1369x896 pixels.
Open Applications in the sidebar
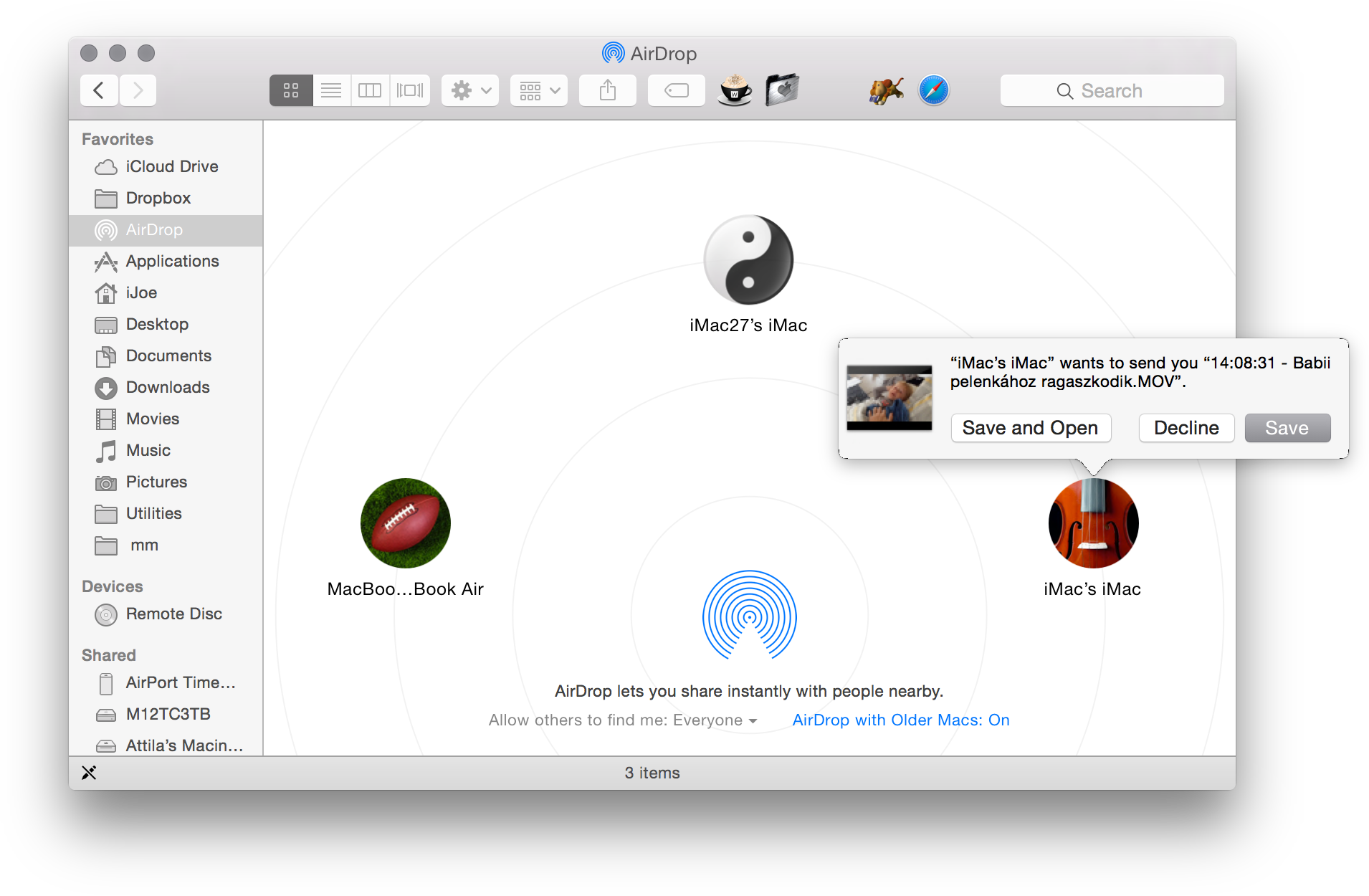[x=166, y=261]
